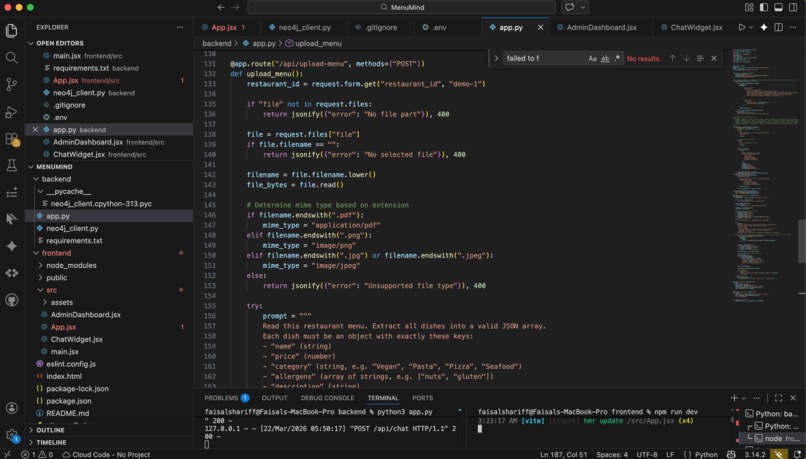
Task: Switch to the neo4j_client.py tab
Action: 305,27
